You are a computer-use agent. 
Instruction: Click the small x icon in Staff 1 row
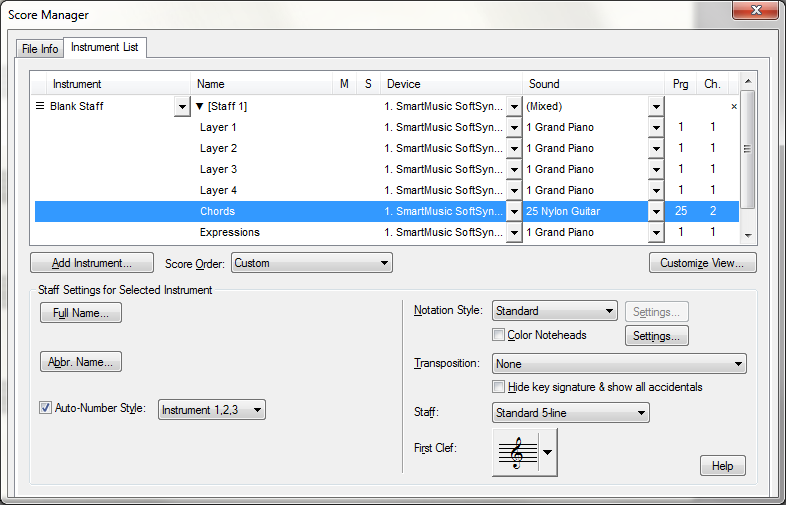tap(734, 106)
